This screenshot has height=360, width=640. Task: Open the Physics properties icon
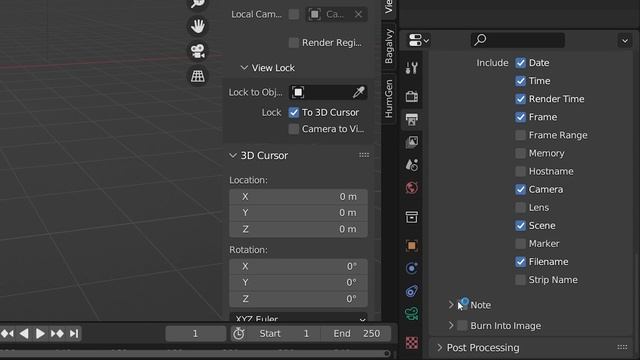tap(411, 268)
